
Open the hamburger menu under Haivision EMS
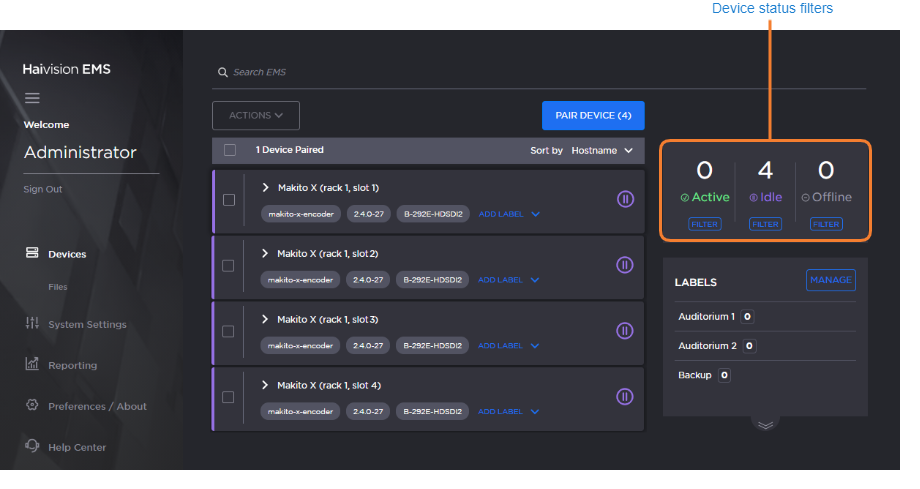point(32,98)
